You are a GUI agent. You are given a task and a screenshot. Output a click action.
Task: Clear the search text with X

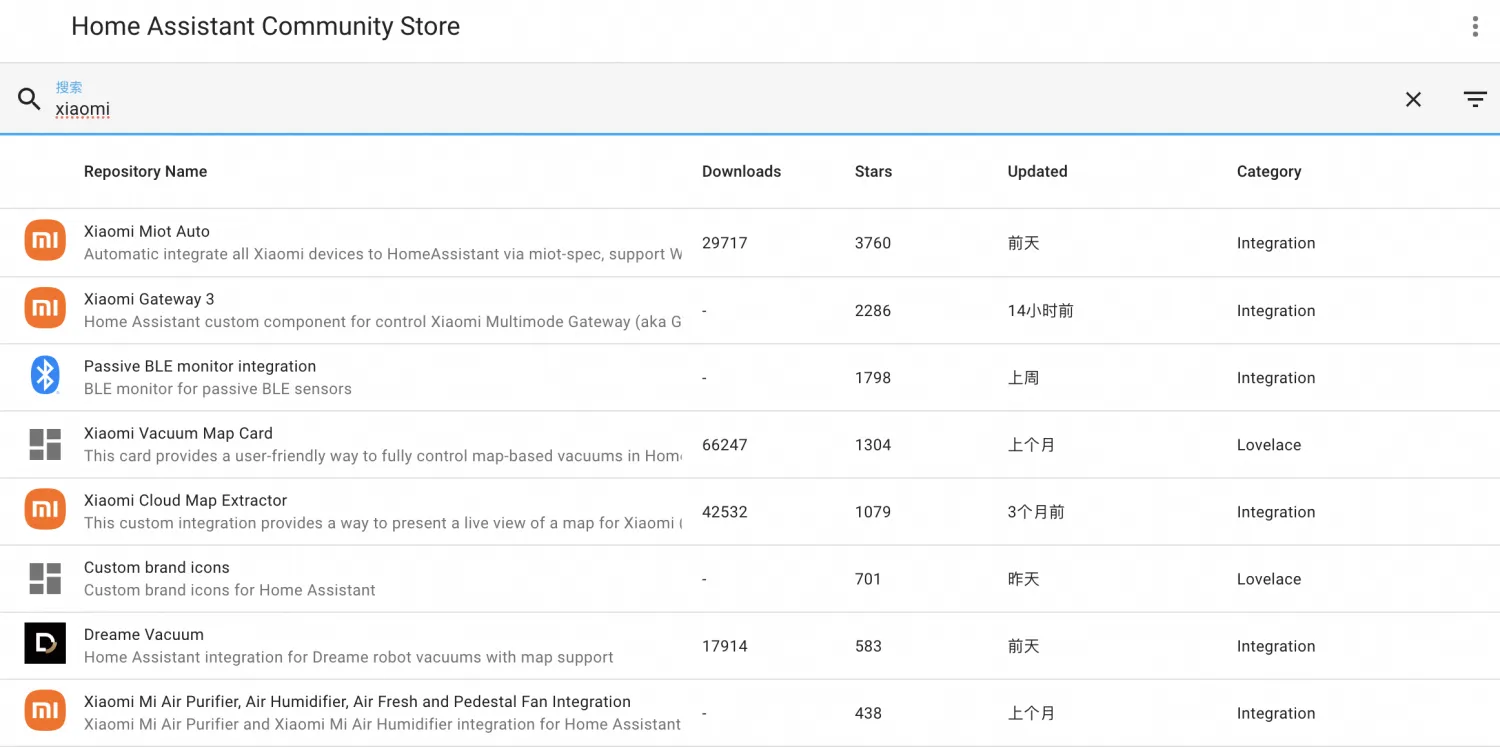1413,99
